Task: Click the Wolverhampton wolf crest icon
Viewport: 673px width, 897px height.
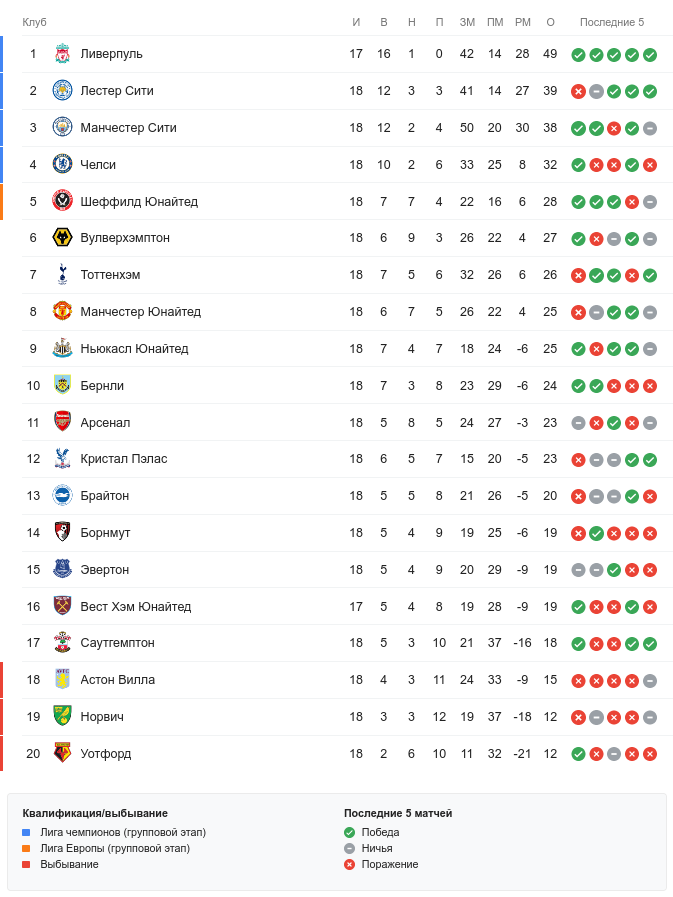Action: [62, 238]
